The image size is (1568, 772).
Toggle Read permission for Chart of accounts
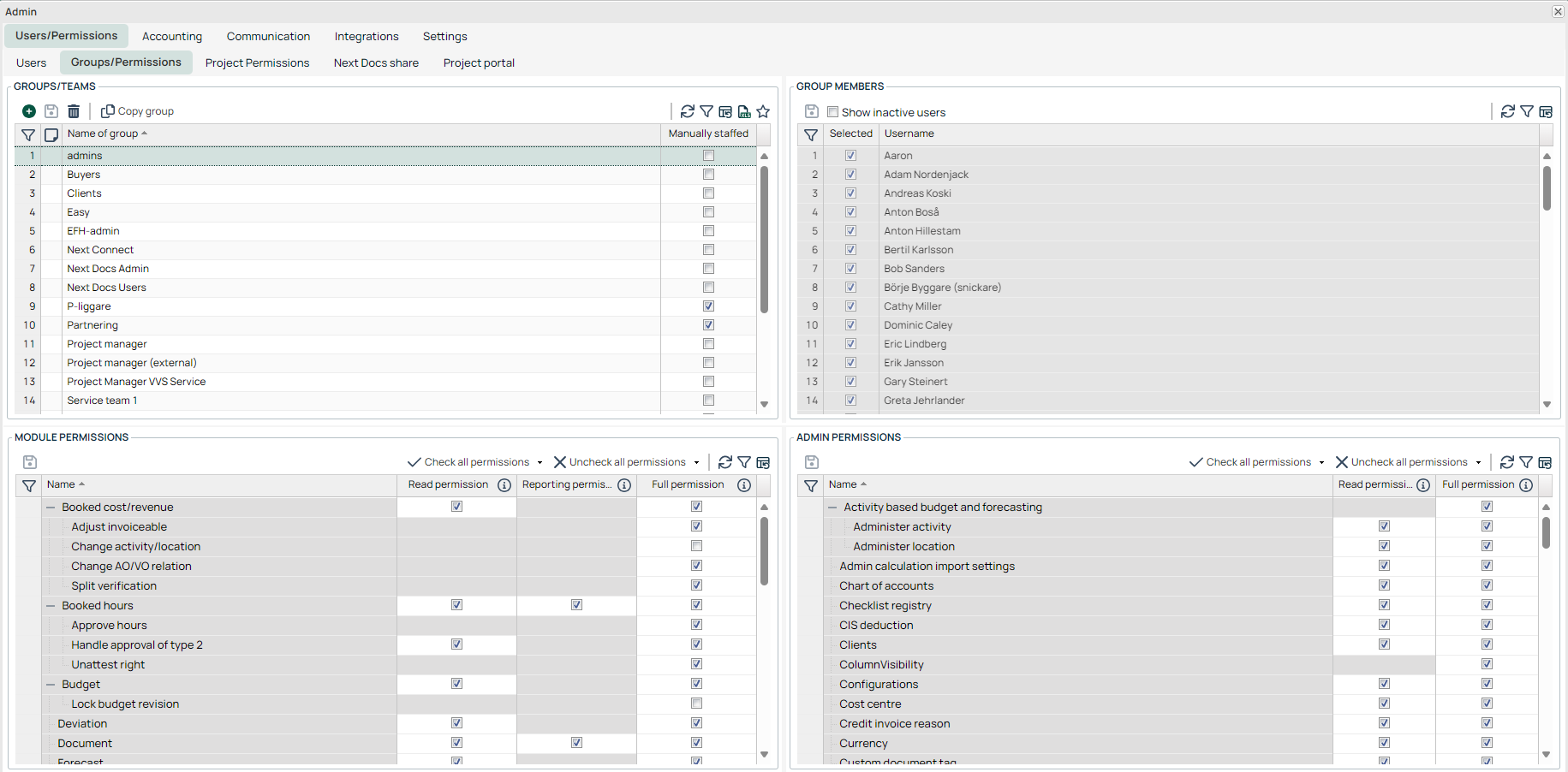(1384, 585)
